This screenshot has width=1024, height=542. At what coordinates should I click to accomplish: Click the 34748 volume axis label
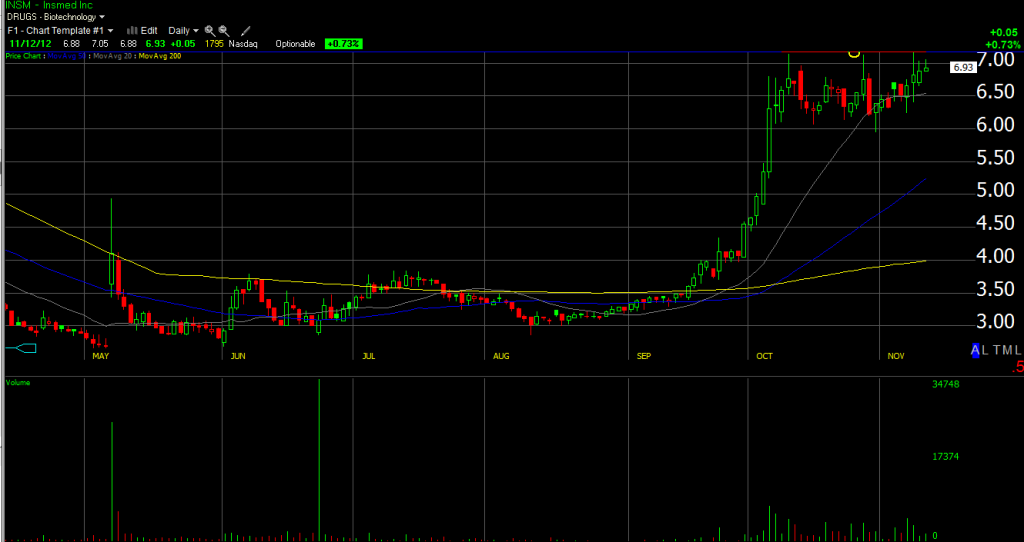point(945,385)
